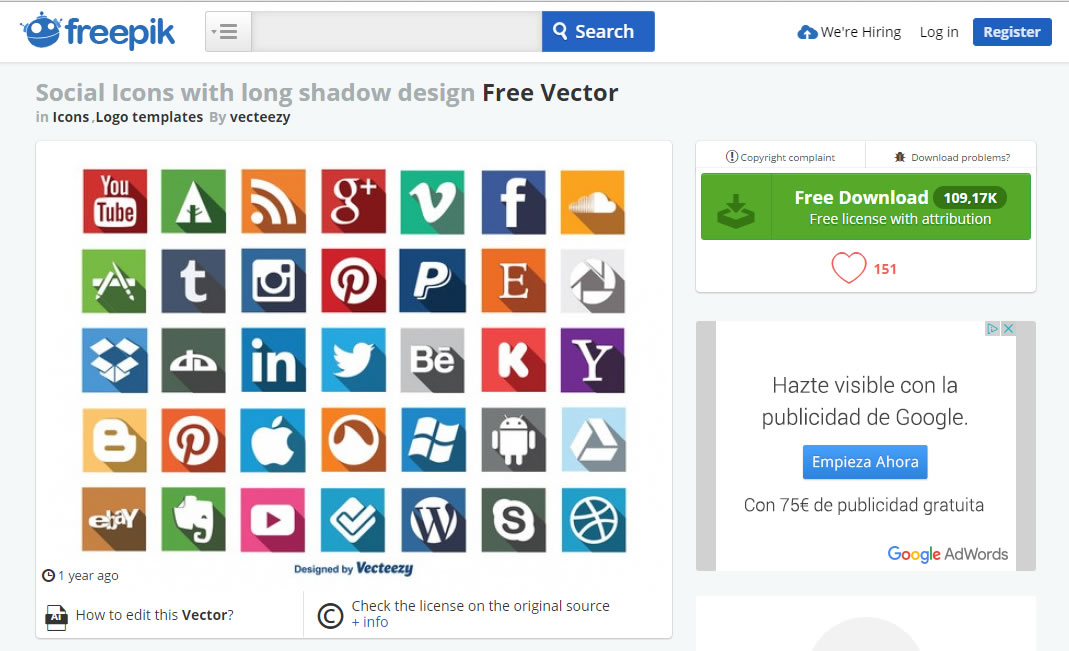Click "Empieza Ahora" in the Google ad
Viewport: 1069px width, 651px height.
[x=864, y=462]
